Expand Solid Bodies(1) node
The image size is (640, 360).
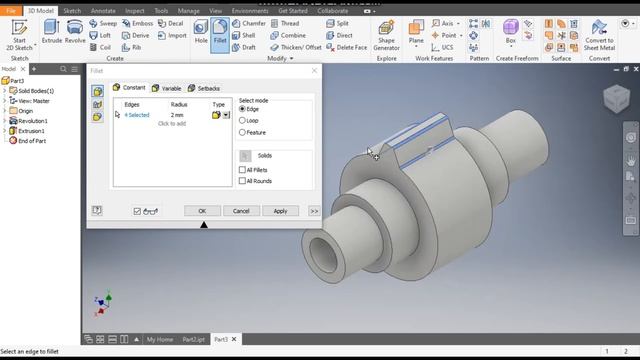4,91
